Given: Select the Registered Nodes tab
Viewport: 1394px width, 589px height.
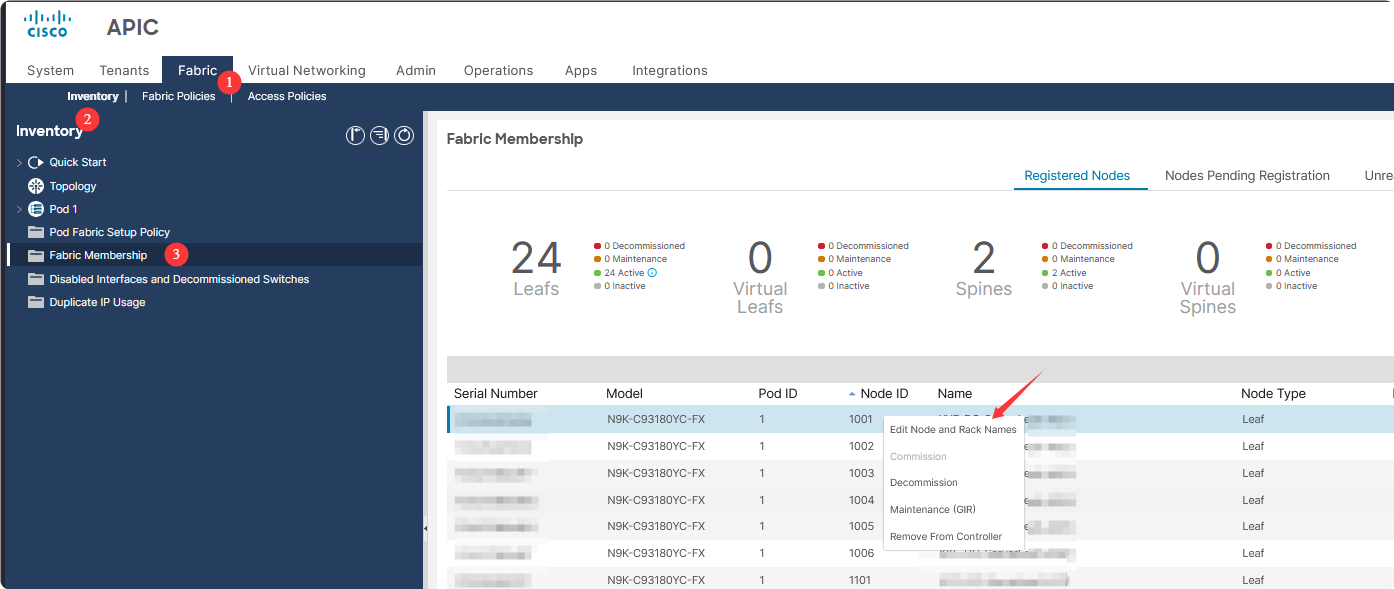Looking at the screenshot, I should pyautogui.click(x=1077, y=175).
